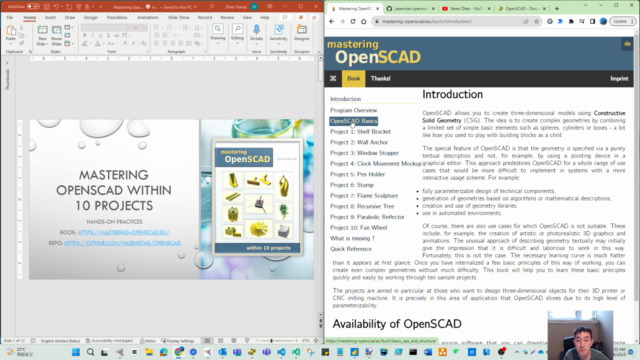640x360 pixels.
Task: Select the book cover image on slide
Action: (x=258, y=198)
